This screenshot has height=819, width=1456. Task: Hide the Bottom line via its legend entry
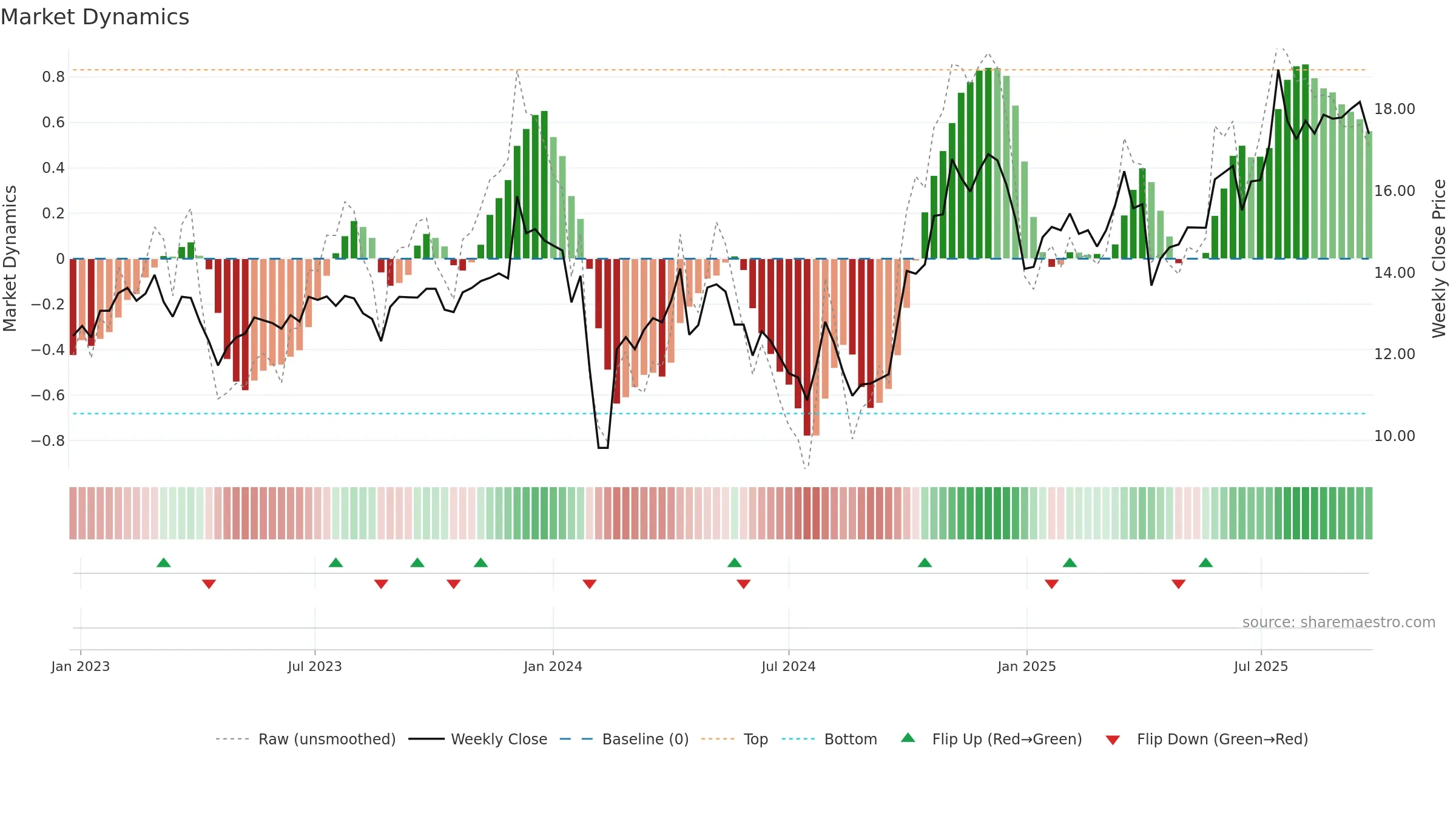830,739
